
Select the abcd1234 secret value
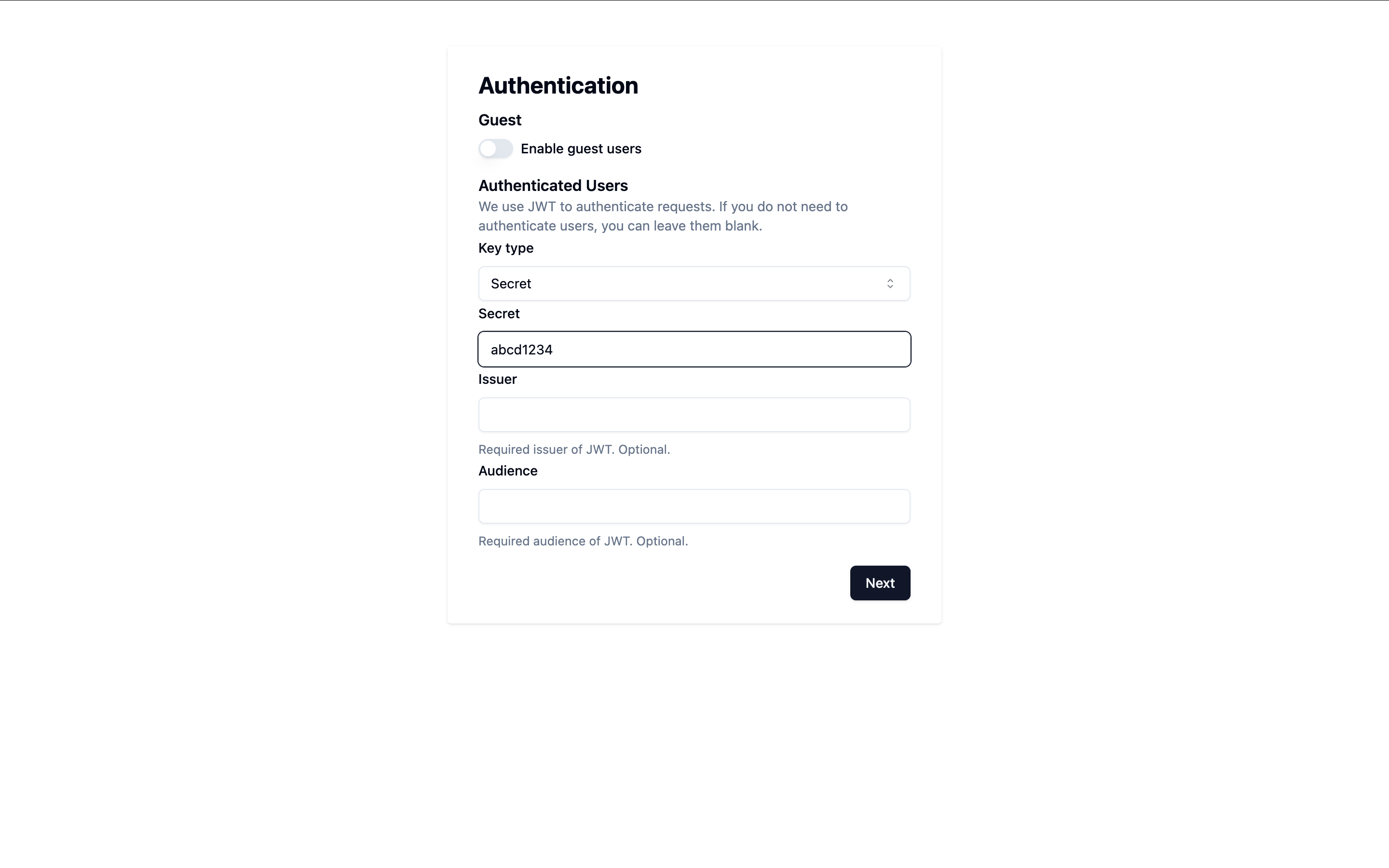(x=521, y=349)
